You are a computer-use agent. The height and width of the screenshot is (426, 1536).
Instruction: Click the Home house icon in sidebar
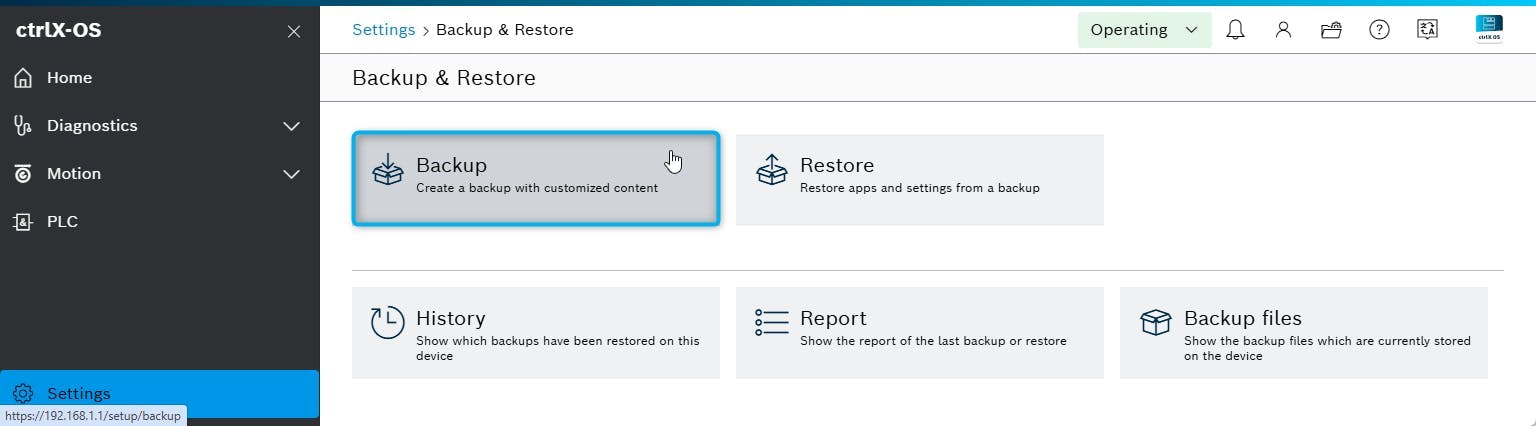[23, 78]
